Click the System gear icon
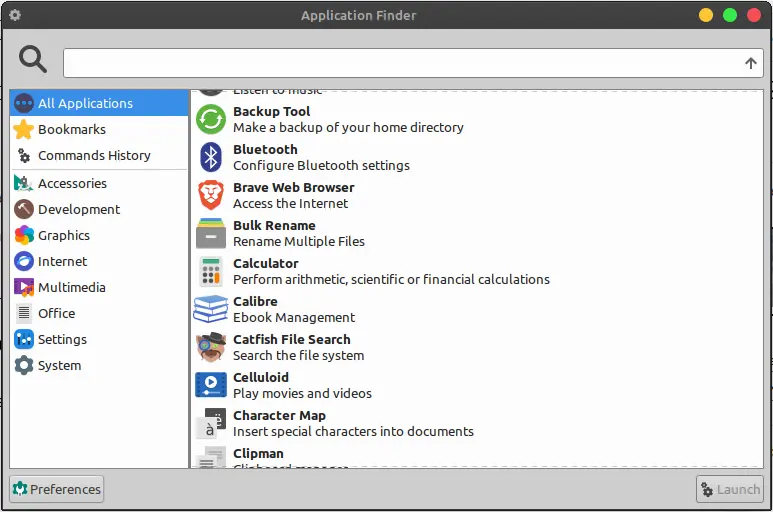Image resolution: width=773 pixels, height=512 pixels. (24, 366)
